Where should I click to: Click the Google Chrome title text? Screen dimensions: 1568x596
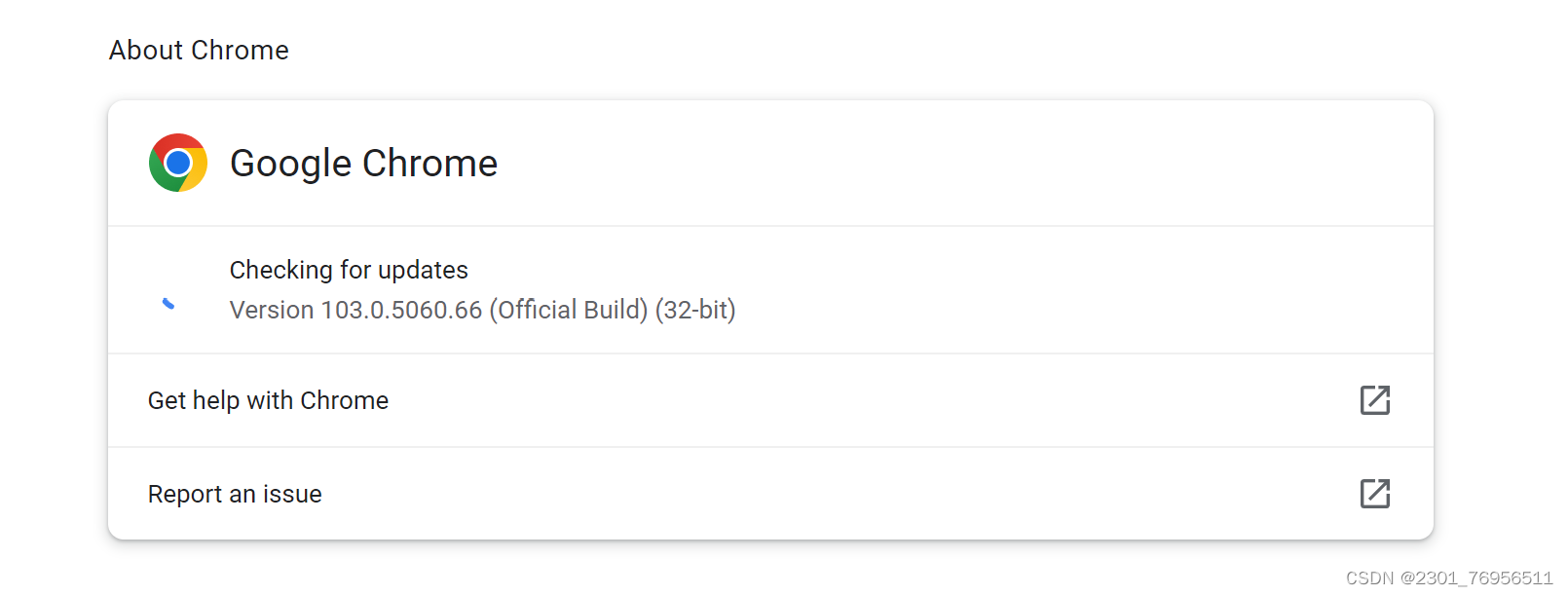(x=364, y=163)
